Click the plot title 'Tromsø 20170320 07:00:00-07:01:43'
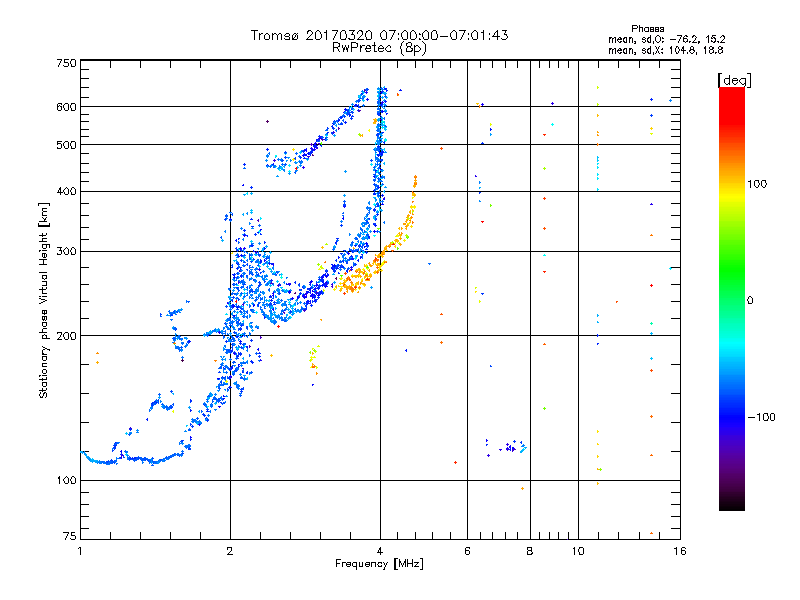Image resolution: width=800 pixels, height=600 pixels. (379, 35)
